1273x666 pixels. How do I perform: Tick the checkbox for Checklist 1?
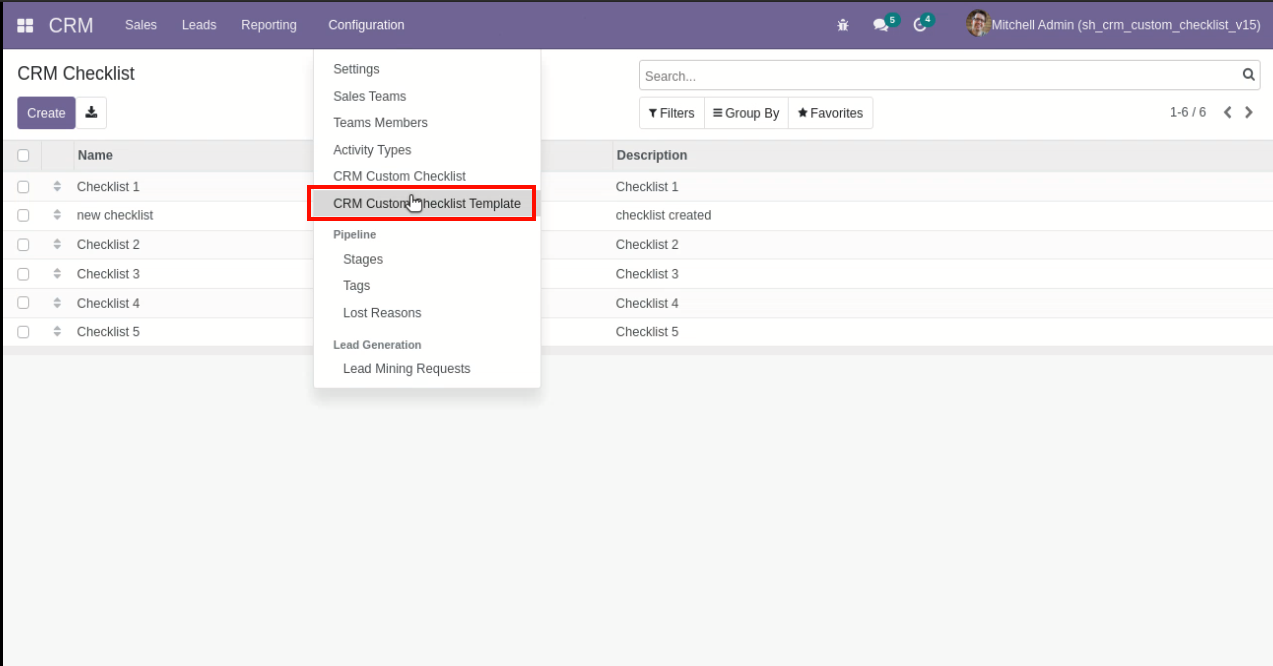coord(23,187)
